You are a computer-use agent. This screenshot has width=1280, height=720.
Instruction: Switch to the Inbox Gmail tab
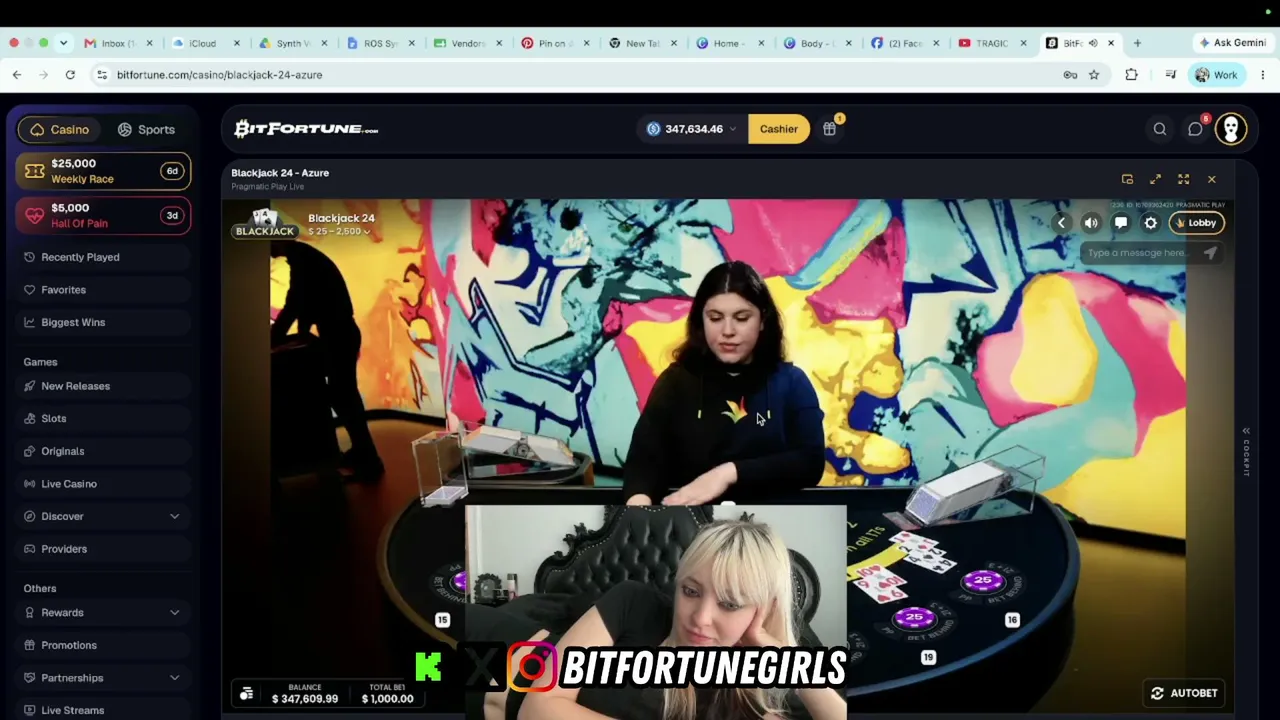click(118, 43)
